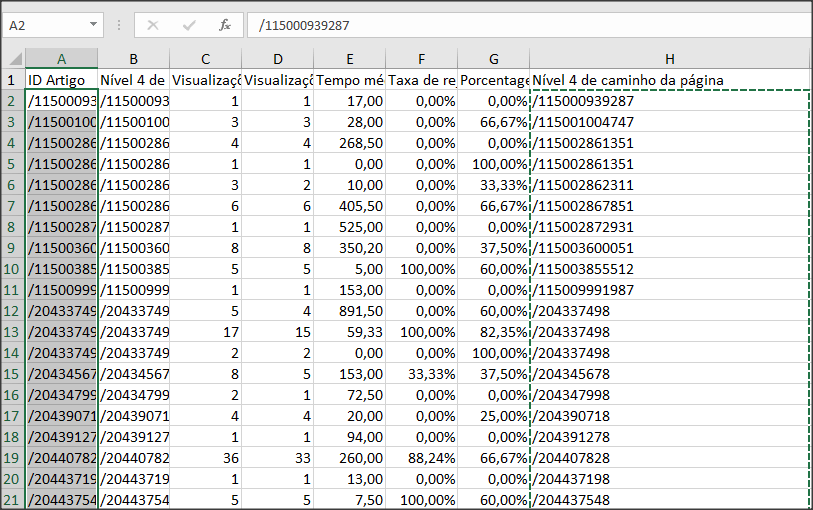Click the 'Taxa de re' header cell
Viewport: 813px width, 510px height.
(x=422, y=80)
